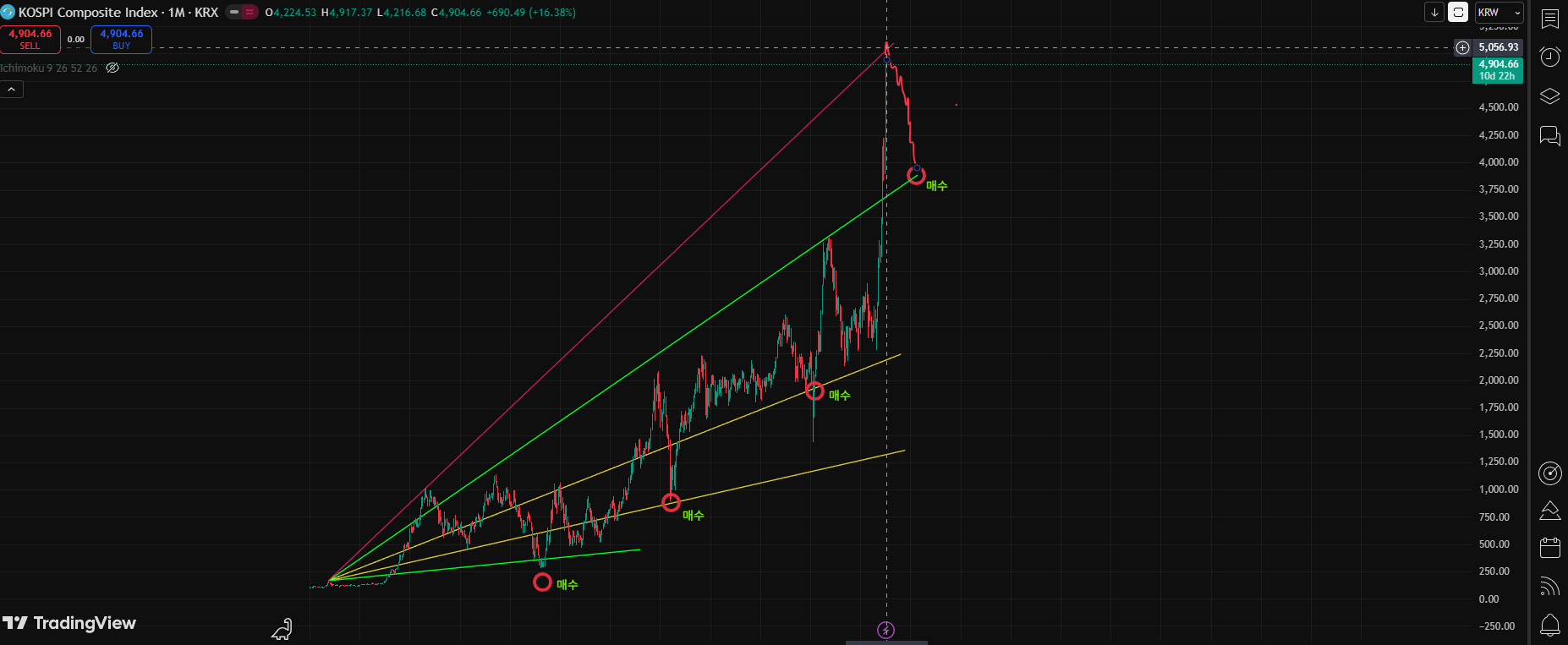This screenshot has height=645, width=1568.
Task: Click the blue BUY 4,904.66 button
Action: click(121, 39)
